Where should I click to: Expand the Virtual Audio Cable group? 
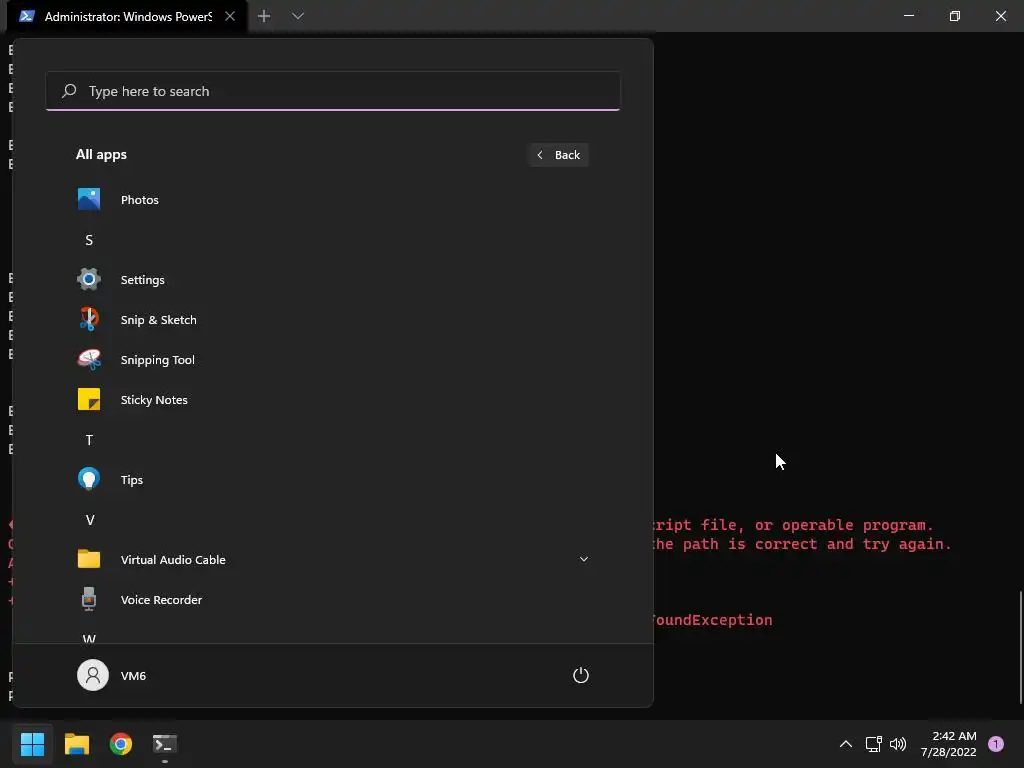point(584,559)
